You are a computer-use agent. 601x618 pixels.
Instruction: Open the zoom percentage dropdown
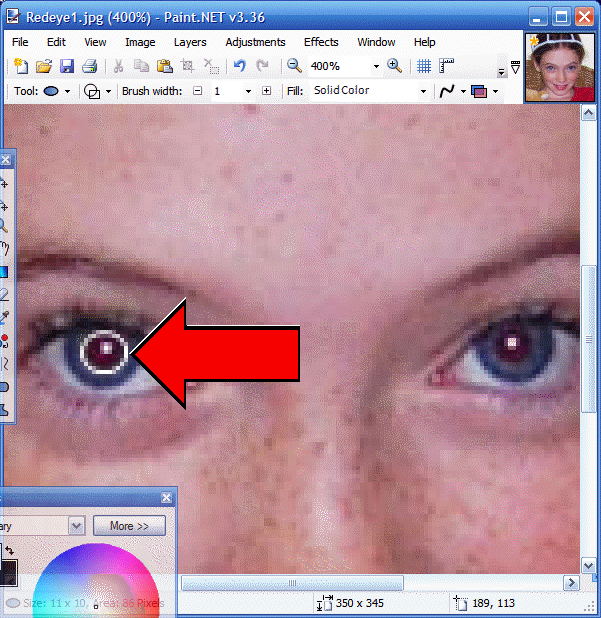376,66
